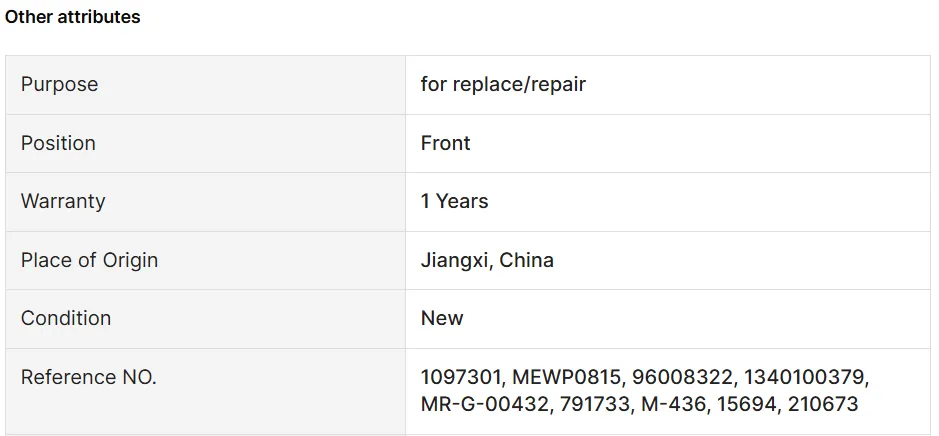Screen dimensions: 939x436
Task: Click reference number 1097301
Action: (462, 378)
